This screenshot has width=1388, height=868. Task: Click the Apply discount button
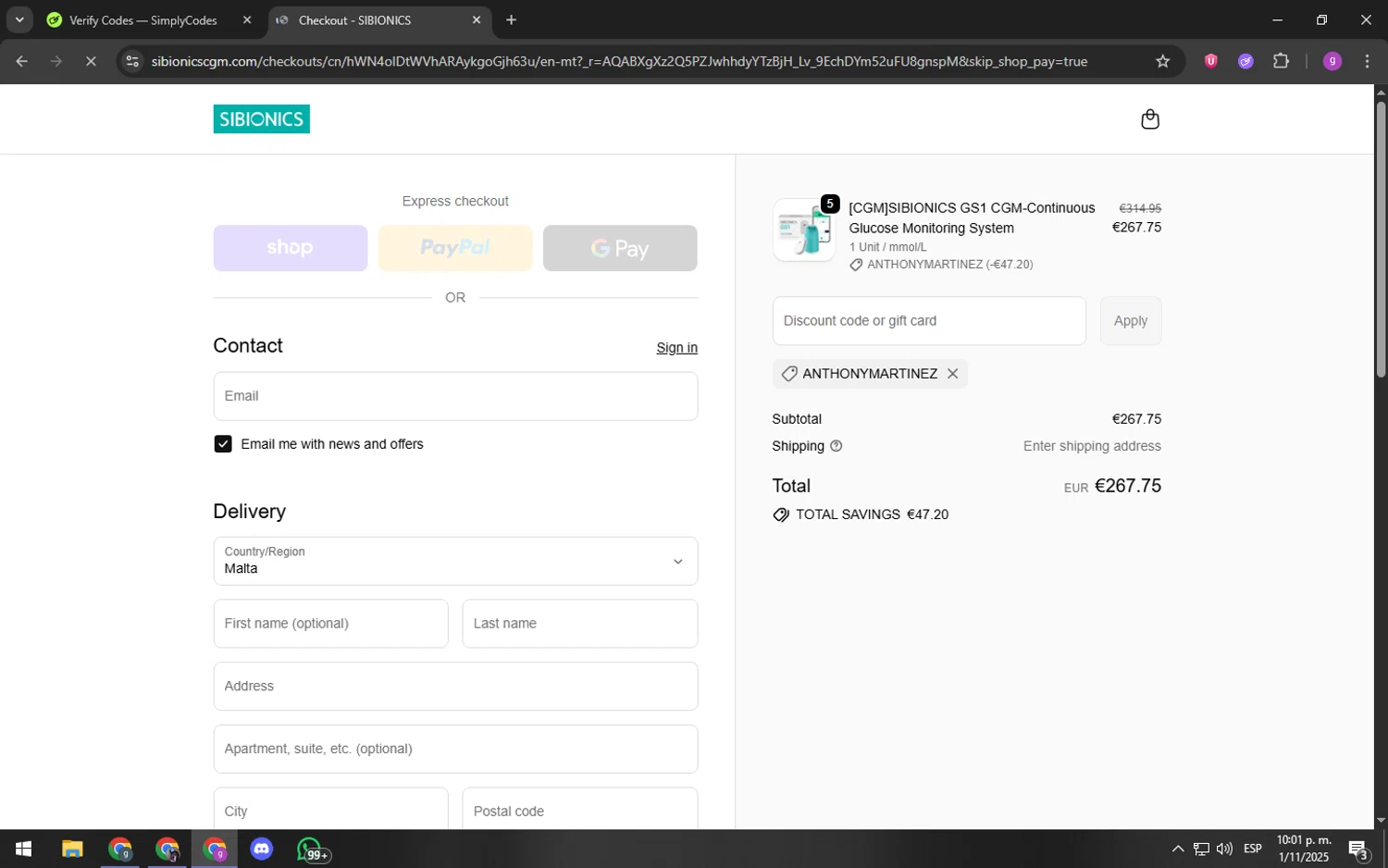coord(1131,321)
